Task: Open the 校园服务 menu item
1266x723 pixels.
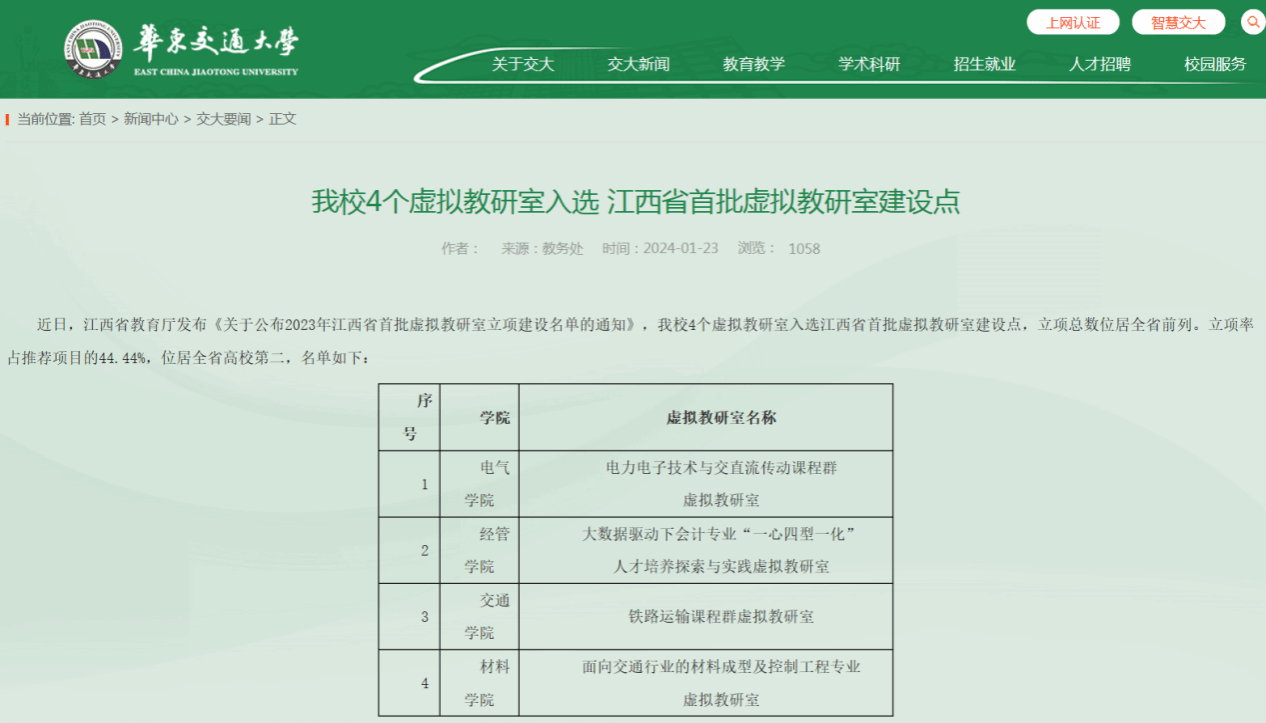Action: [1215, 64]
